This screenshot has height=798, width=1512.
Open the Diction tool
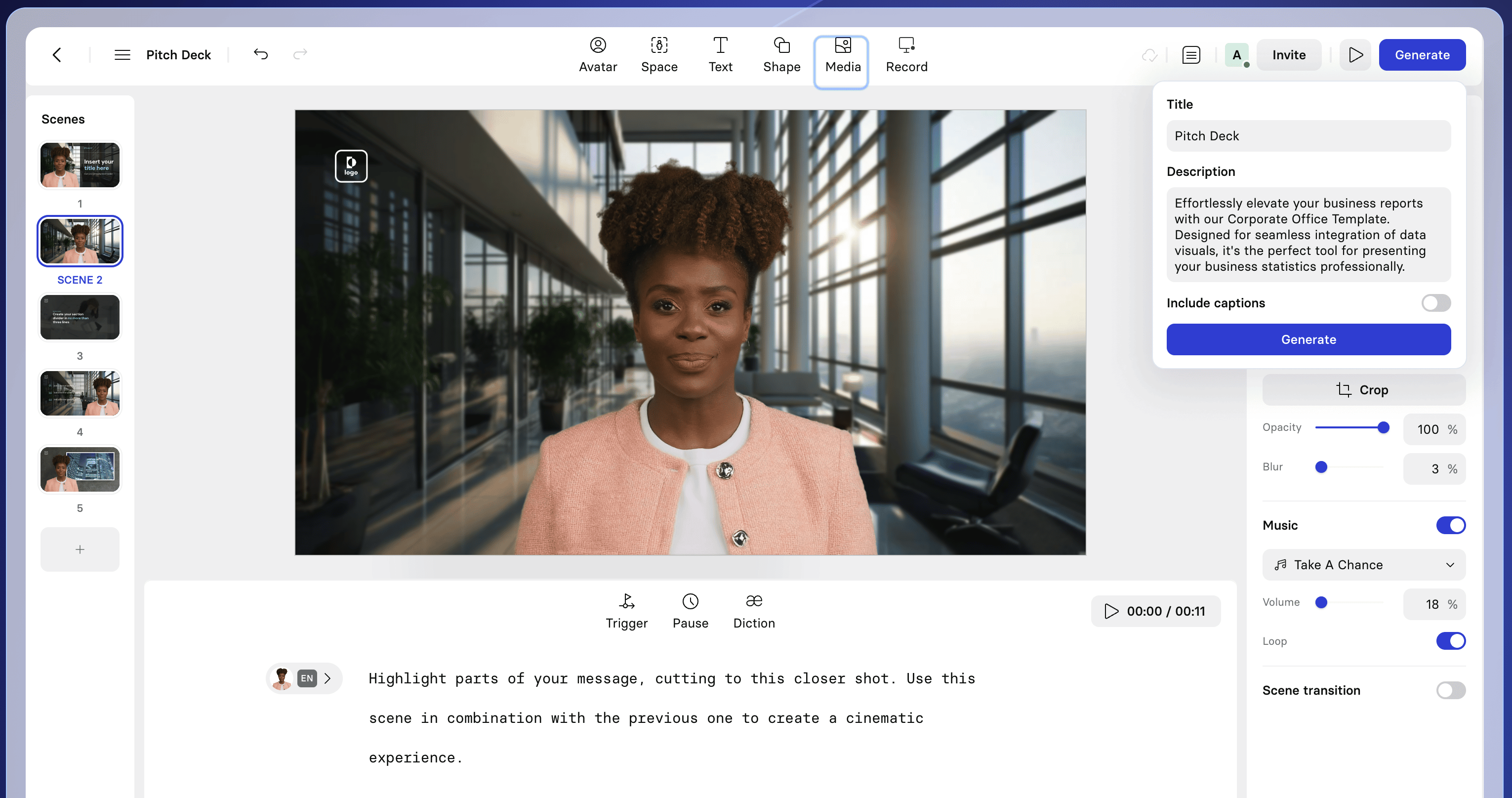point(754,611)
